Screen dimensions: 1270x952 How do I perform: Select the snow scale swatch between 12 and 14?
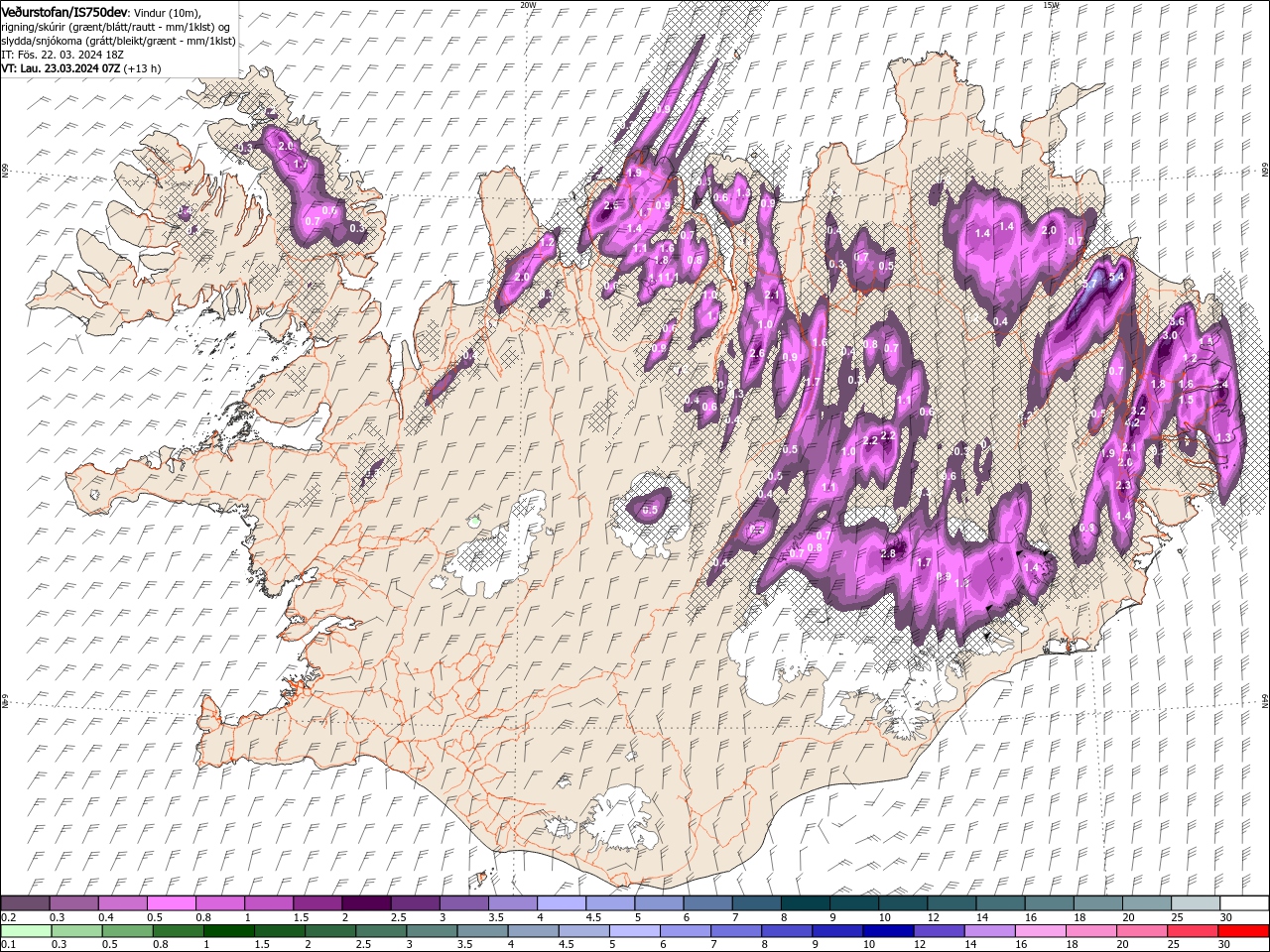[950, 903]
